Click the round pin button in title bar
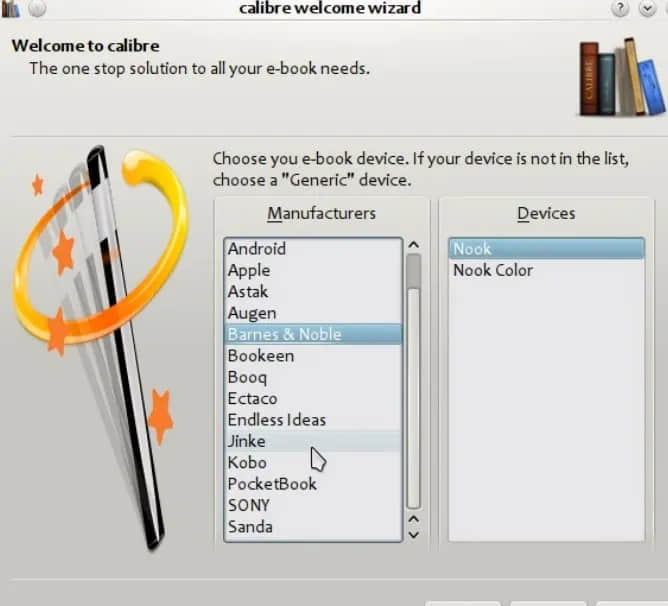 click(x=37, y=9)
